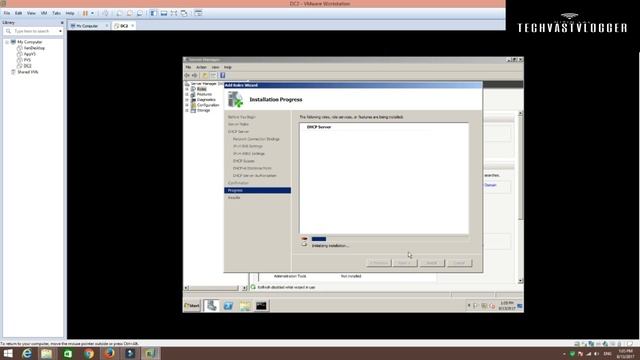This screenshot has width=640, height=360.
Task: Expand the Storage tree node
Action: coord(187,110)
